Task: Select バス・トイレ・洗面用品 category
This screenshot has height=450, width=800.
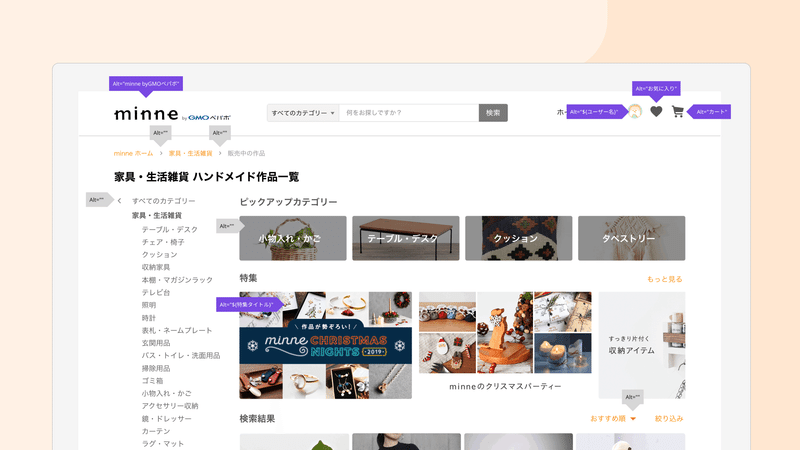Action: 181,356
